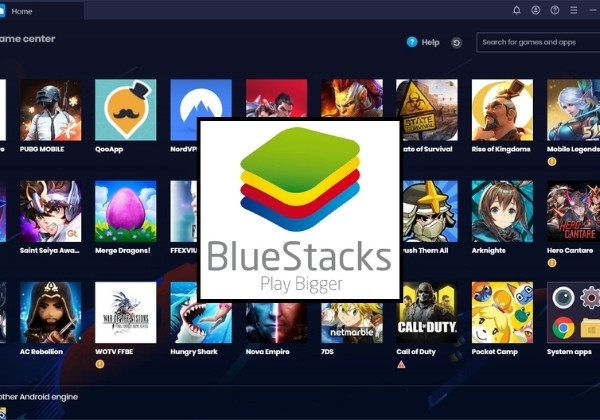Launch the 7DS netmarble game icon
The width and height of the screenshot is (600, 420).
tap(352, 323)
